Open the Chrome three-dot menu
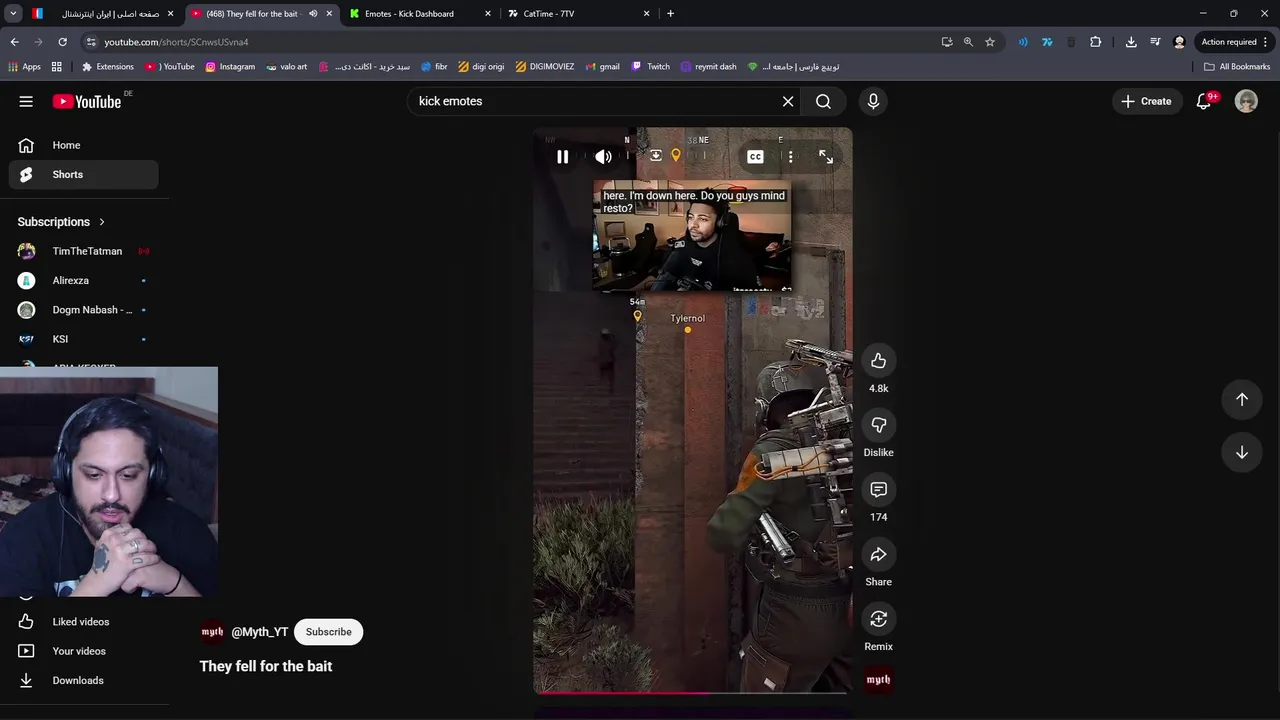1280x720 pixels. (x=1266, y=42)
